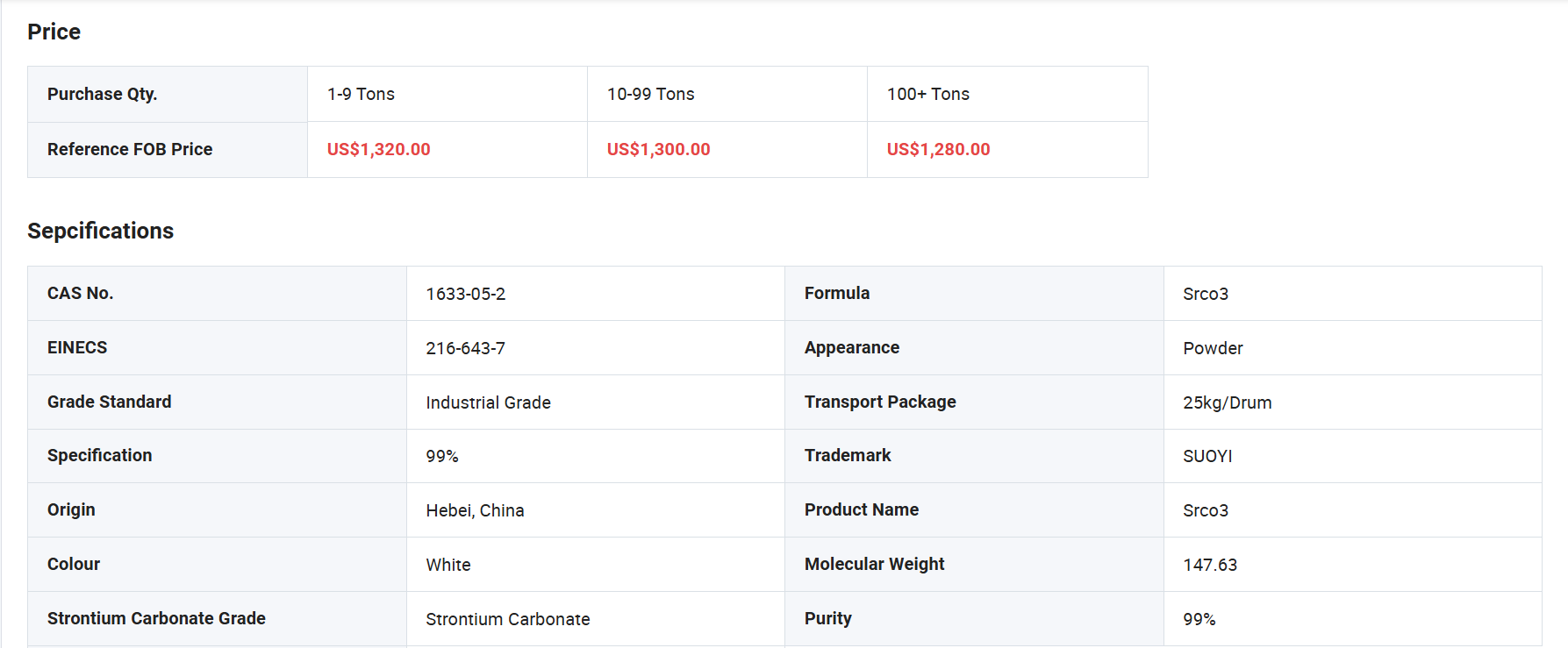Click the Reference FOB Price label
The image size is (1568, 648).
point(130,150)
